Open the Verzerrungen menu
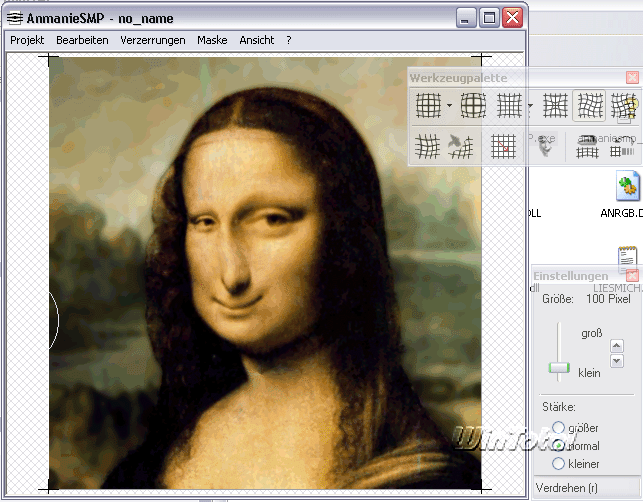Viewport: 643px width, 502px height. 152,40
